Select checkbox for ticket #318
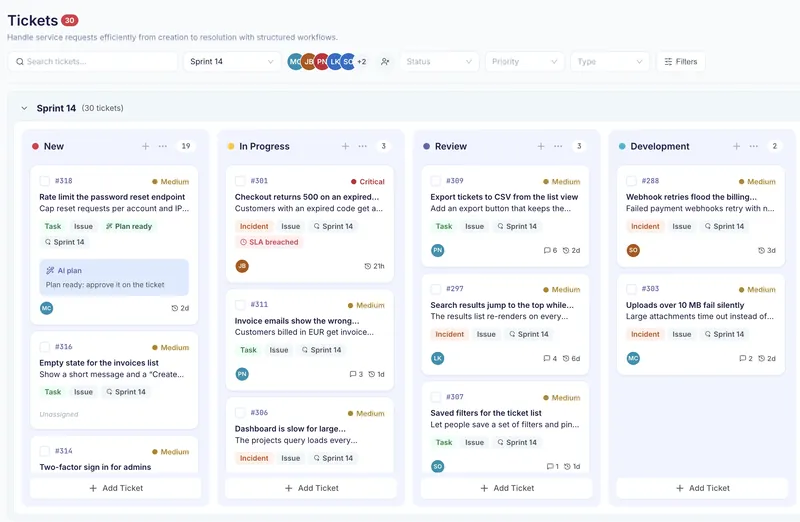 click(x=45, y=181)
